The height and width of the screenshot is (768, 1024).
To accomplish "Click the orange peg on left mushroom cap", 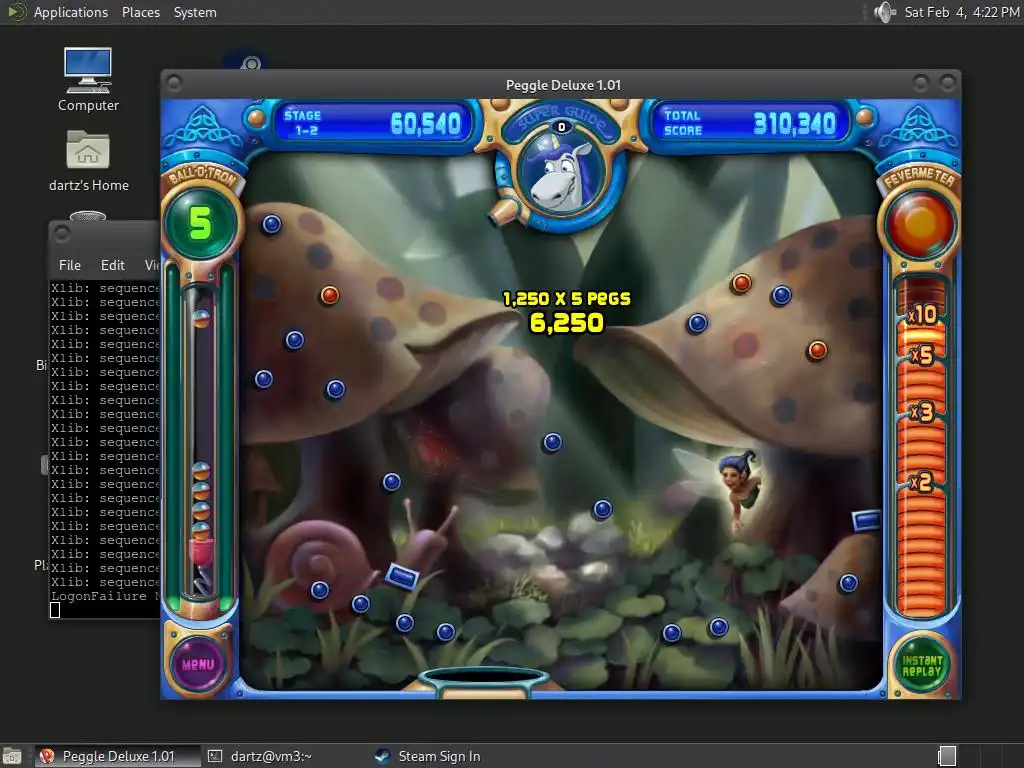I will click(330, 295).
